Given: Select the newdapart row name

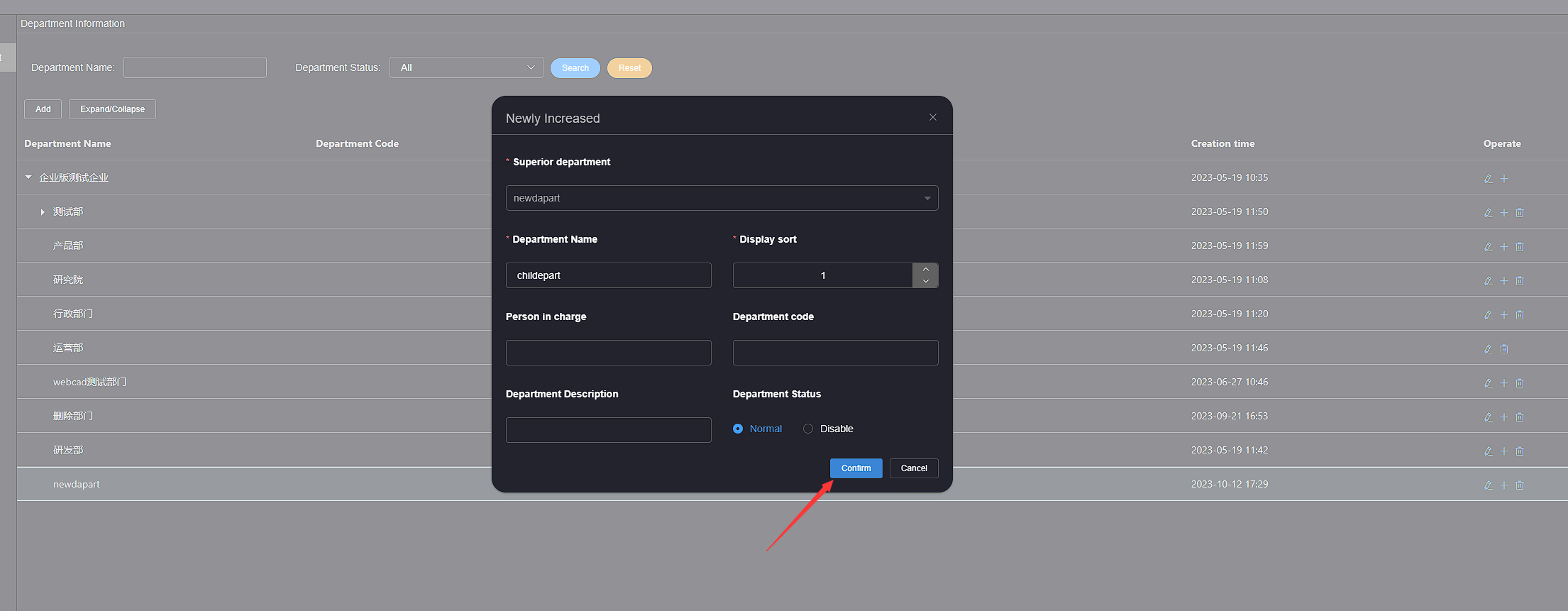Looking at the screenshot, I should [x=77, y=484].
